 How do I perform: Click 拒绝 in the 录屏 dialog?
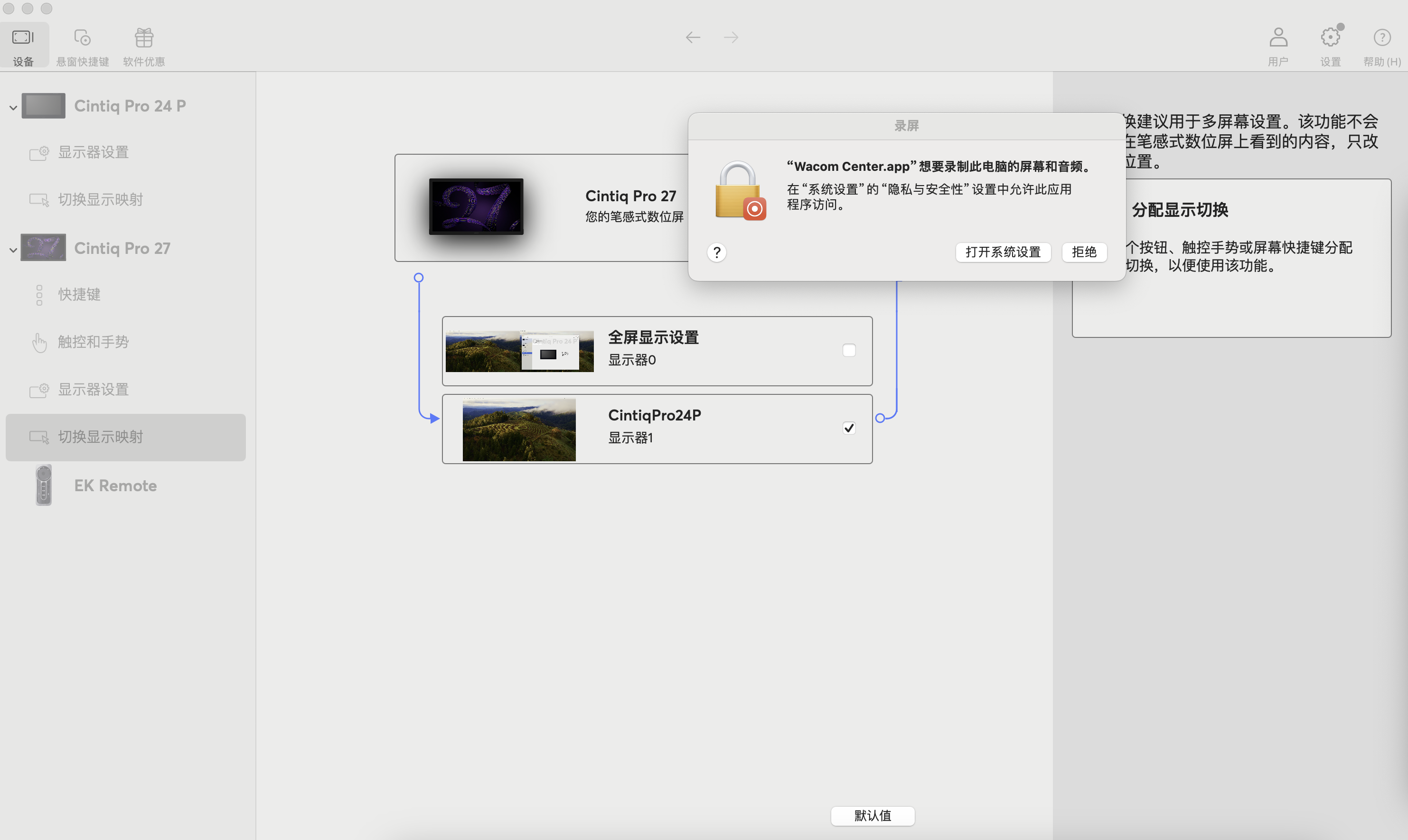pyautogui.click(x=1084, y=252)
